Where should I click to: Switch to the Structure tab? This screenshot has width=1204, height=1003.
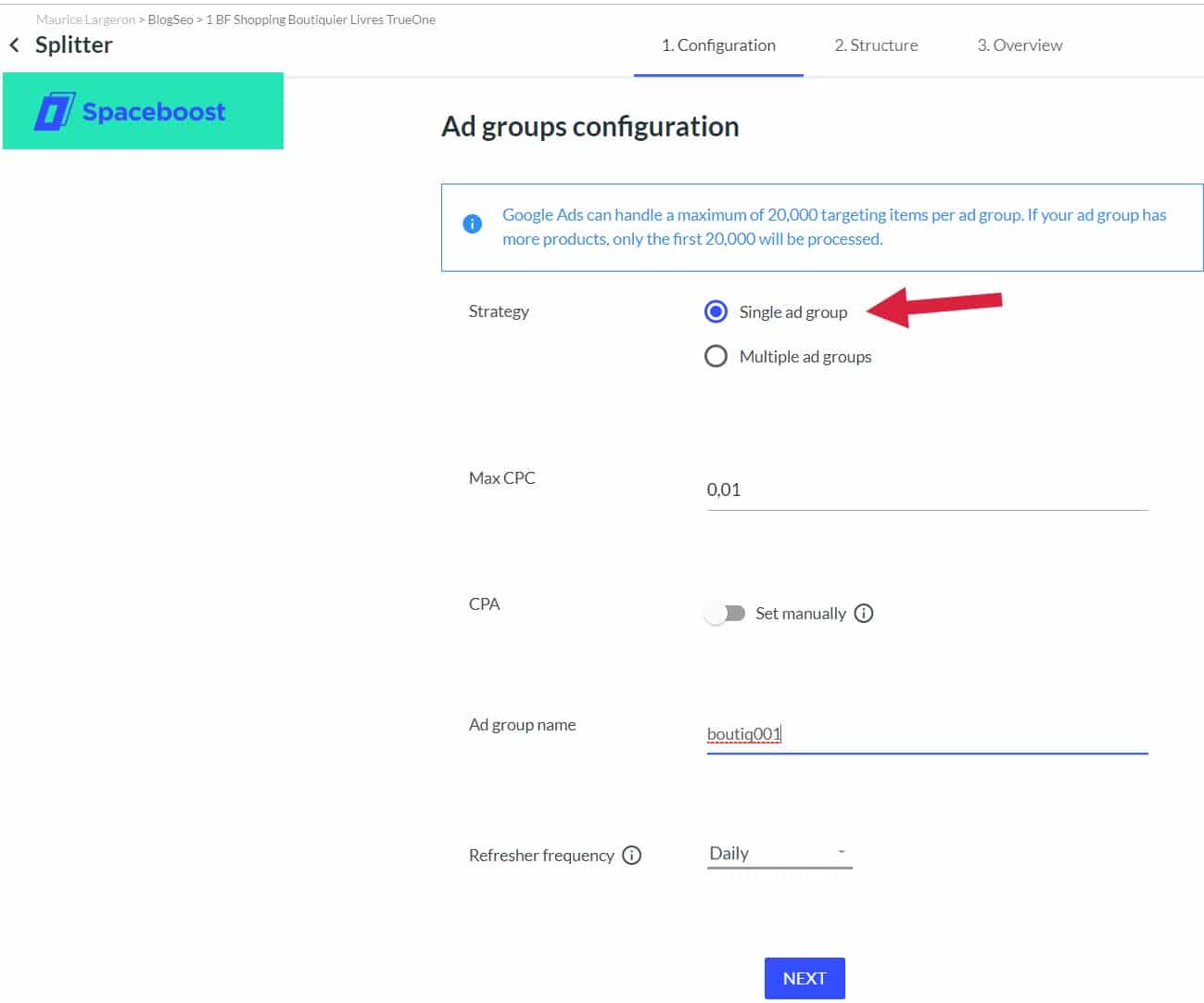tap(875, 44)
